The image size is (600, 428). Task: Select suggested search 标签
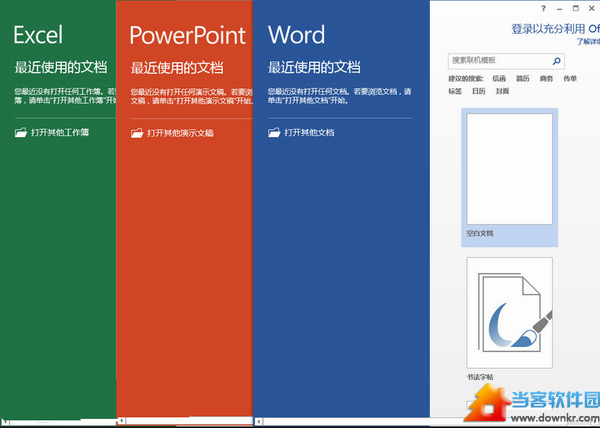click(455, 91)
